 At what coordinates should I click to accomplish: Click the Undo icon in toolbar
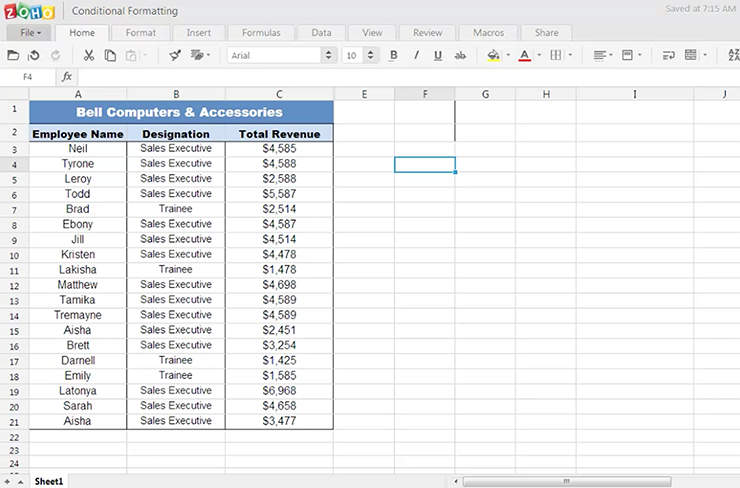(35, 55)
